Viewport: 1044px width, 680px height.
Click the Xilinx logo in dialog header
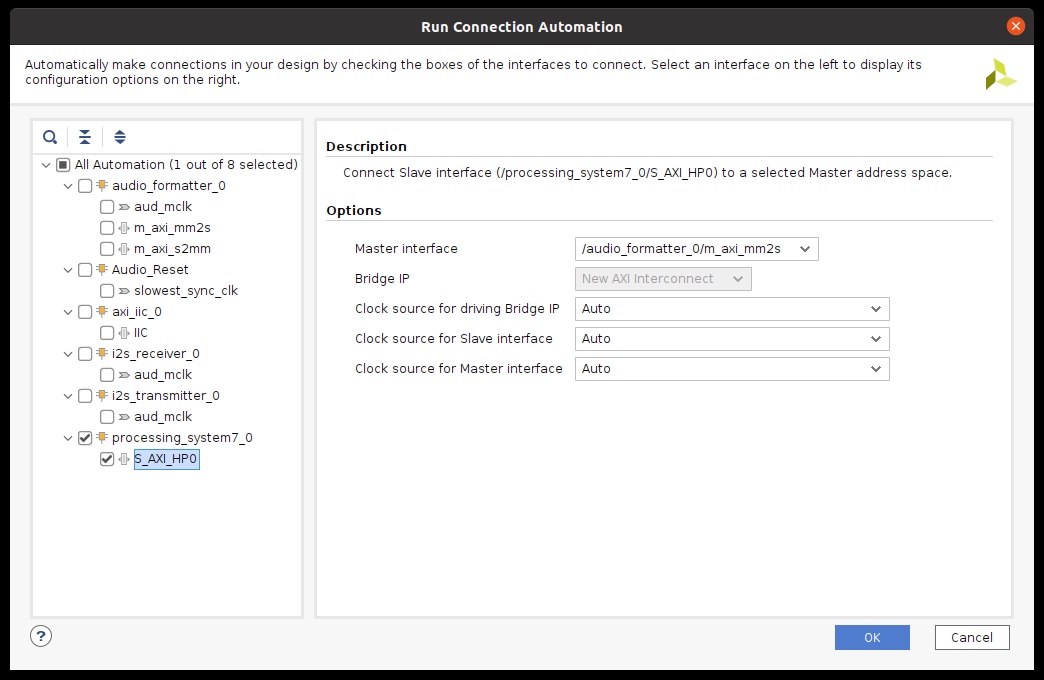pyautogui.click(x=1000, y=74)
